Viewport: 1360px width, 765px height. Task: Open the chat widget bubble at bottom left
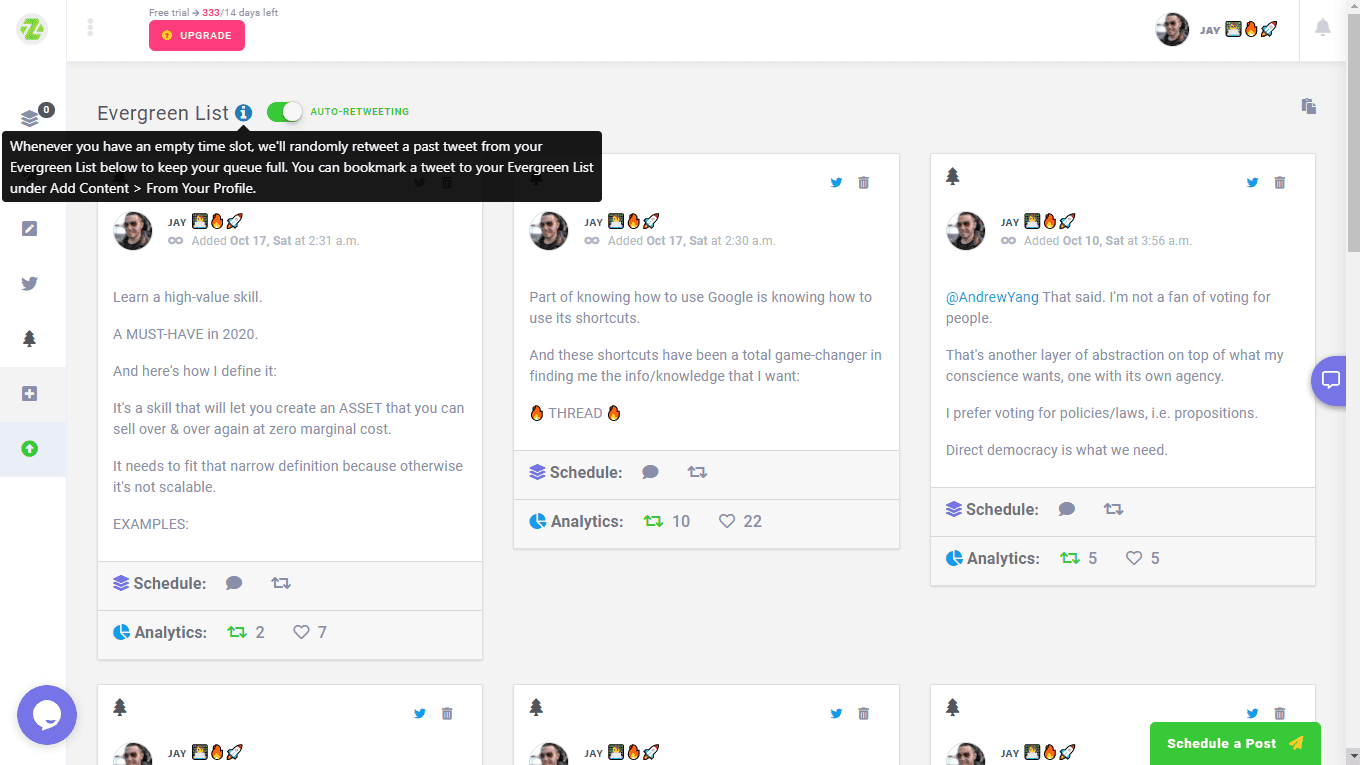[x=47, y=715]
